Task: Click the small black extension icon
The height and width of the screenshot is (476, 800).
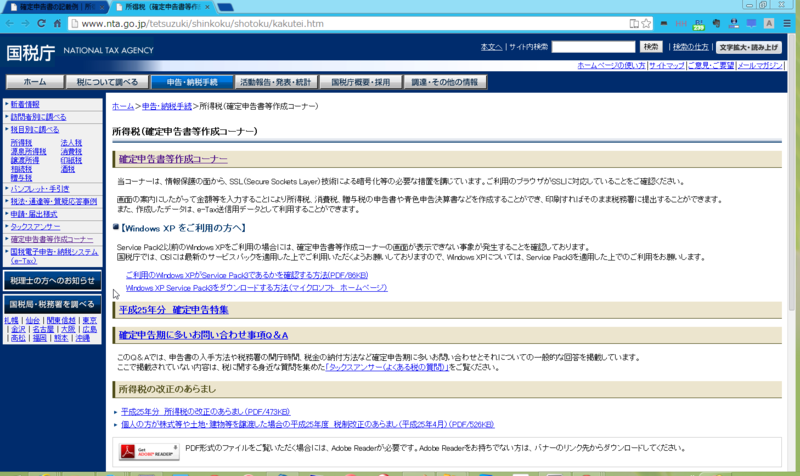Action: (x=663, y=23)
